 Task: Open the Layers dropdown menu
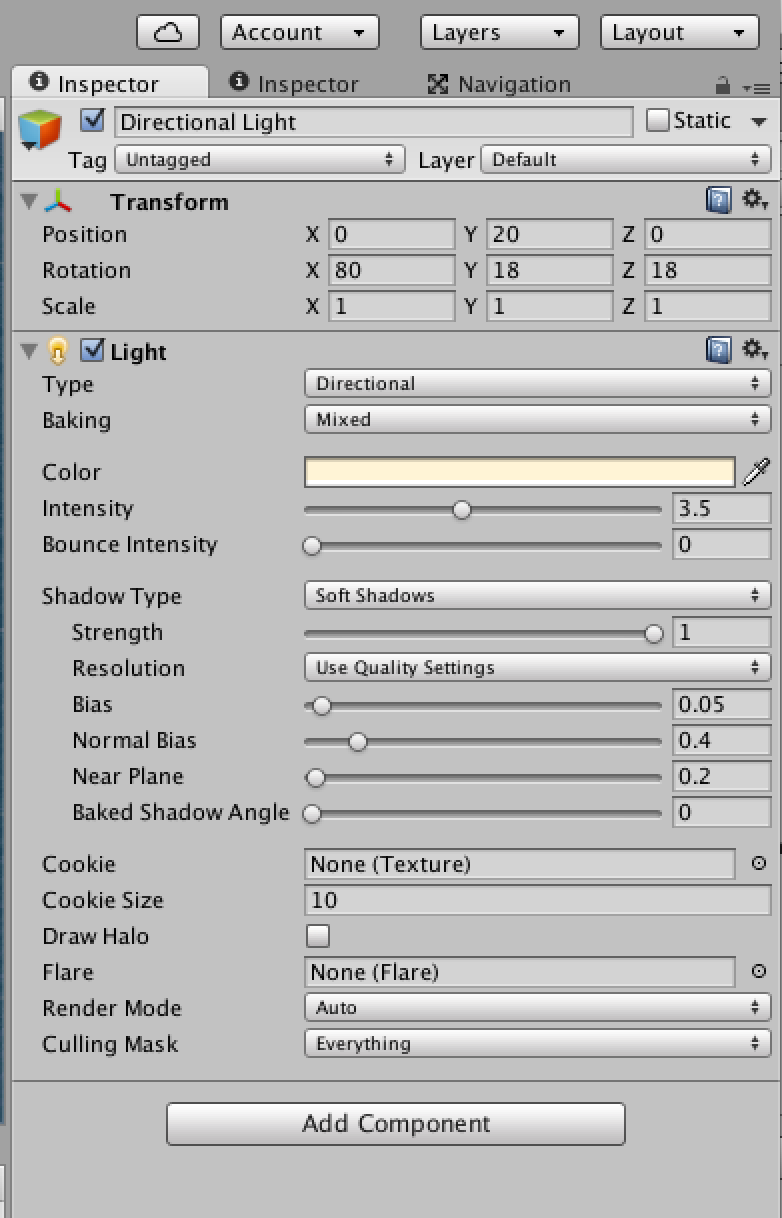point(499,33)
